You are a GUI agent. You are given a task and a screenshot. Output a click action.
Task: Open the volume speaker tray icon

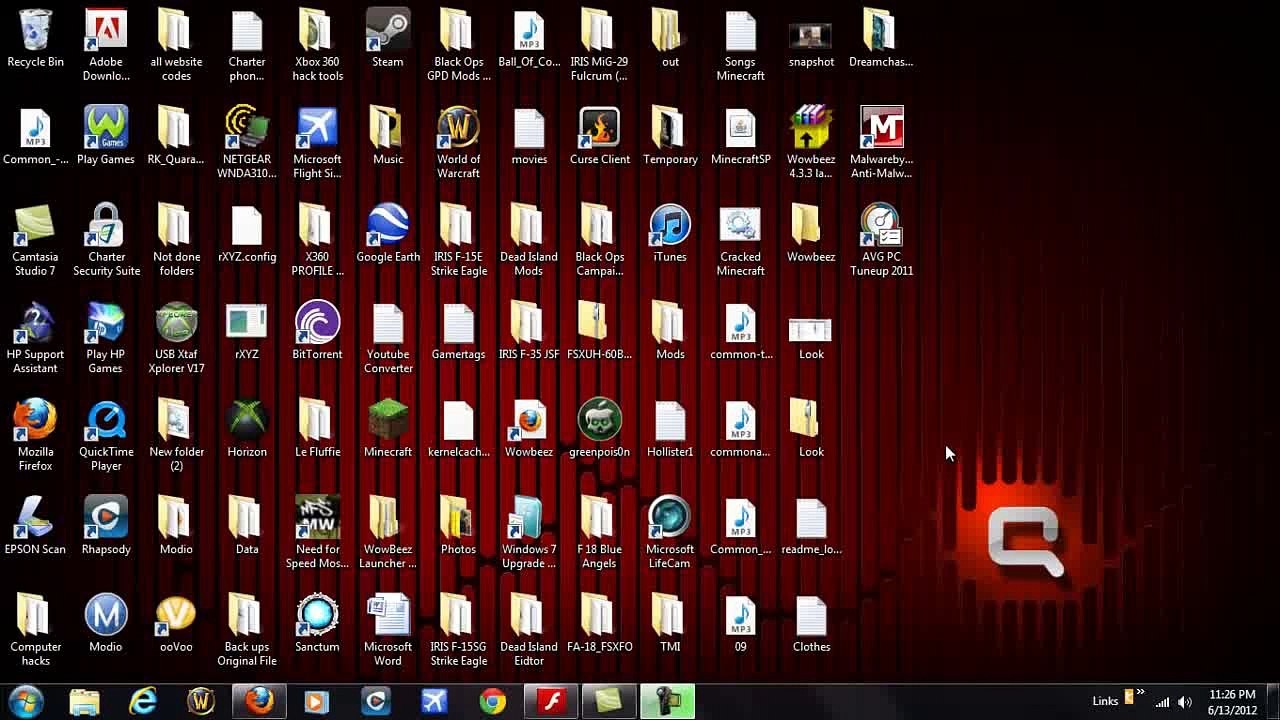pos(1185,702)
